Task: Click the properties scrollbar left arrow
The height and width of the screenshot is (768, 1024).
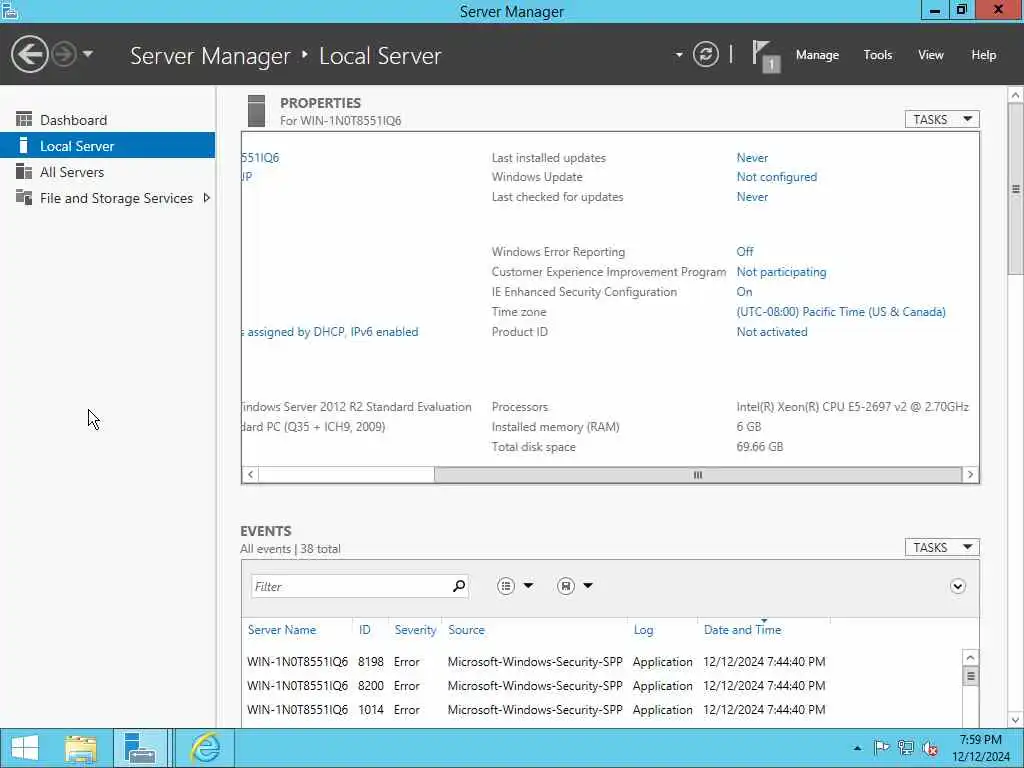Action: click(x=251, y=475)
